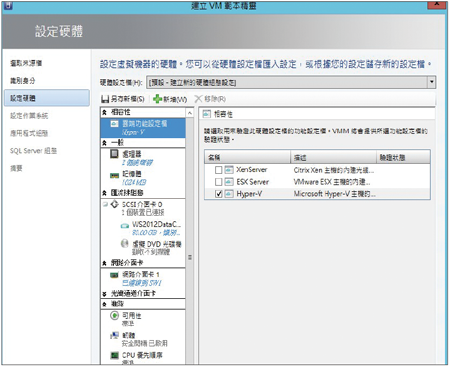Collapse the Network Adapters (網路介面卡) section

(104, 263)
